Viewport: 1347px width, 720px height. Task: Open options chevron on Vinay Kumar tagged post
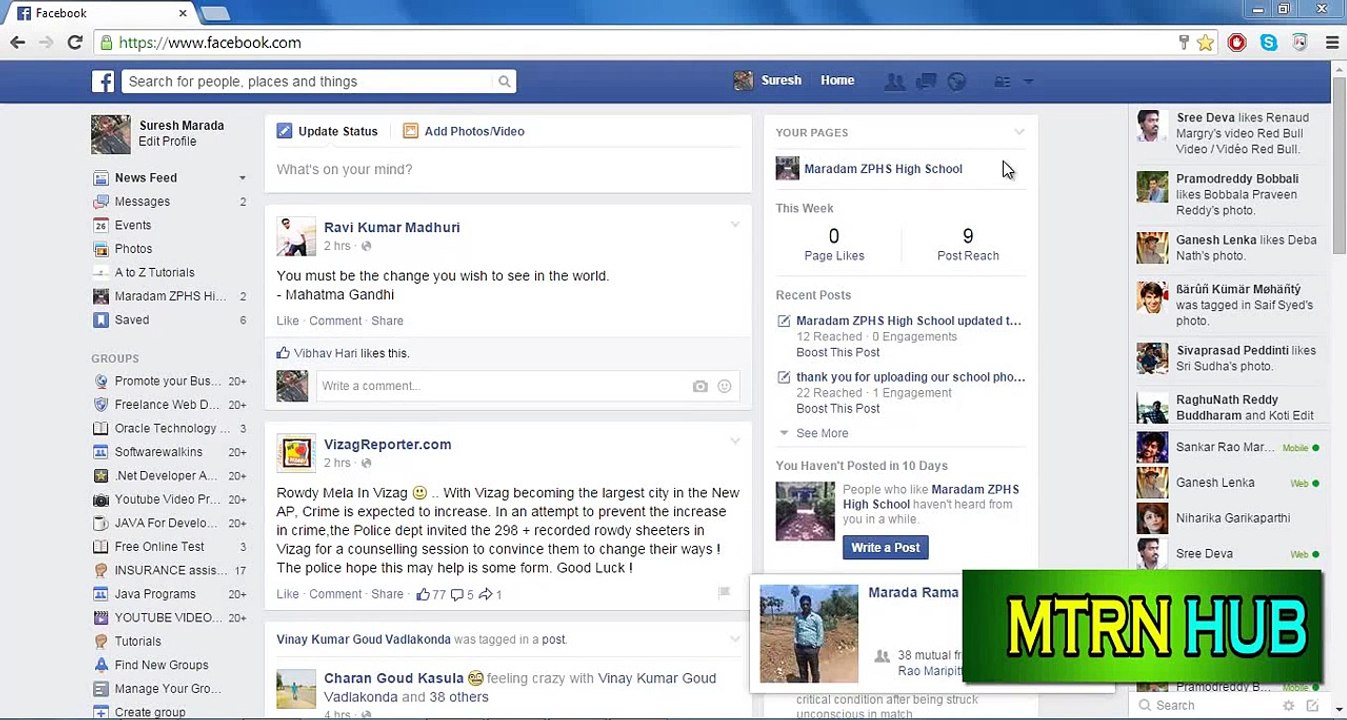point(735,638)
